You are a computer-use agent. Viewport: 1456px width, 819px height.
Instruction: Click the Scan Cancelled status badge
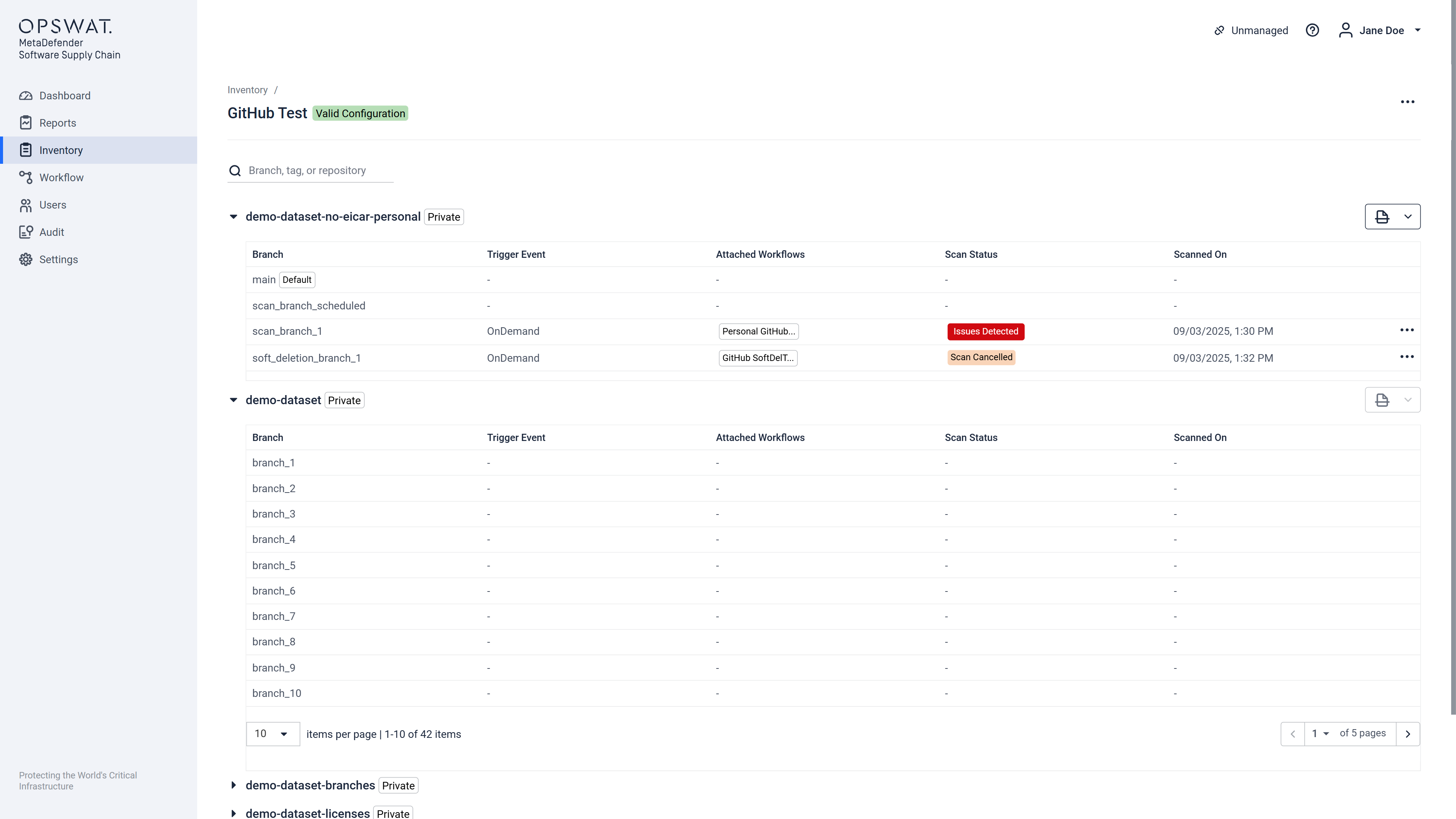pyautogui.click(x=981, y=357)
